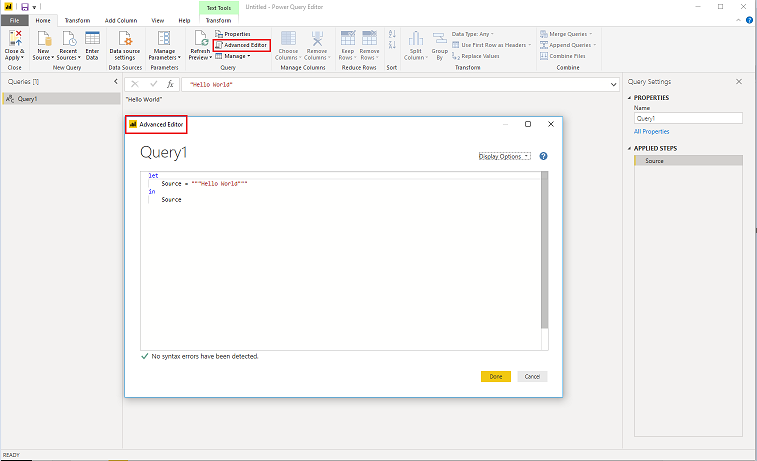757x461 pixels.
Task: Click the Cancel button in dialog
Action: tap(532, 376)
